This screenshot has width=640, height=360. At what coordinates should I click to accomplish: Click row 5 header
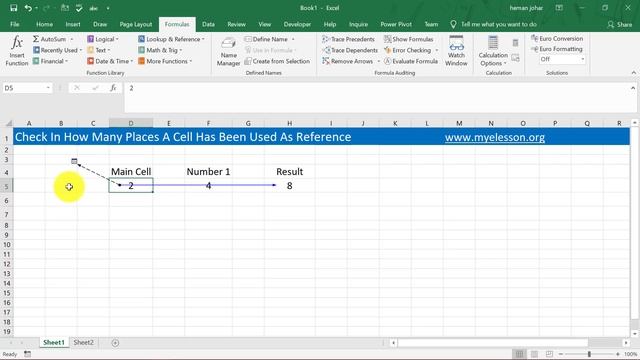[7, 186]
